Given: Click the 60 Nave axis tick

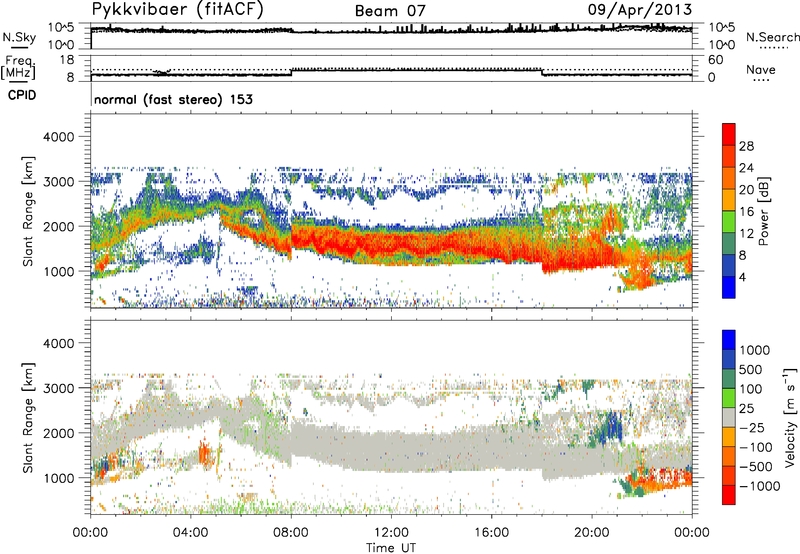Looking at the screenshot, I should click(716, 60).
